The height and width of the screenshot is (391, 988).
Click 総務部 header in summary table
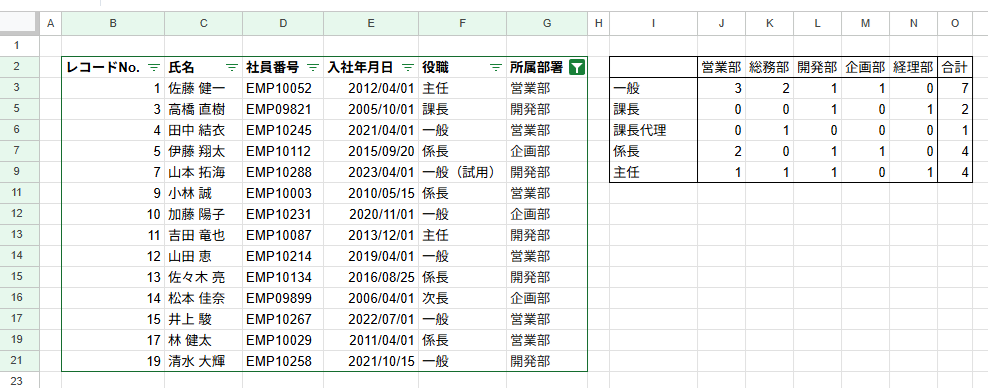(769, 67)
